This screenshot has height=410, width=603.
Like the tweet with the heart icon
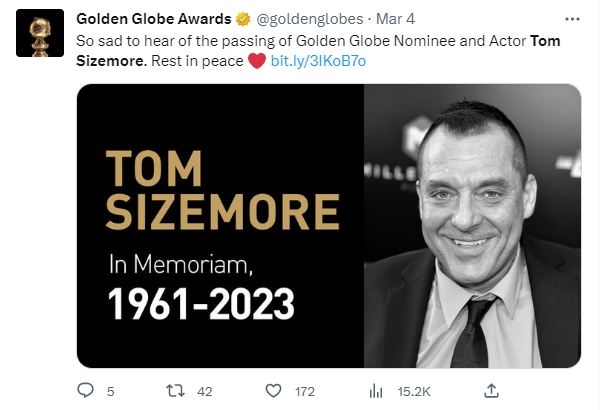(x=273, y=390)
